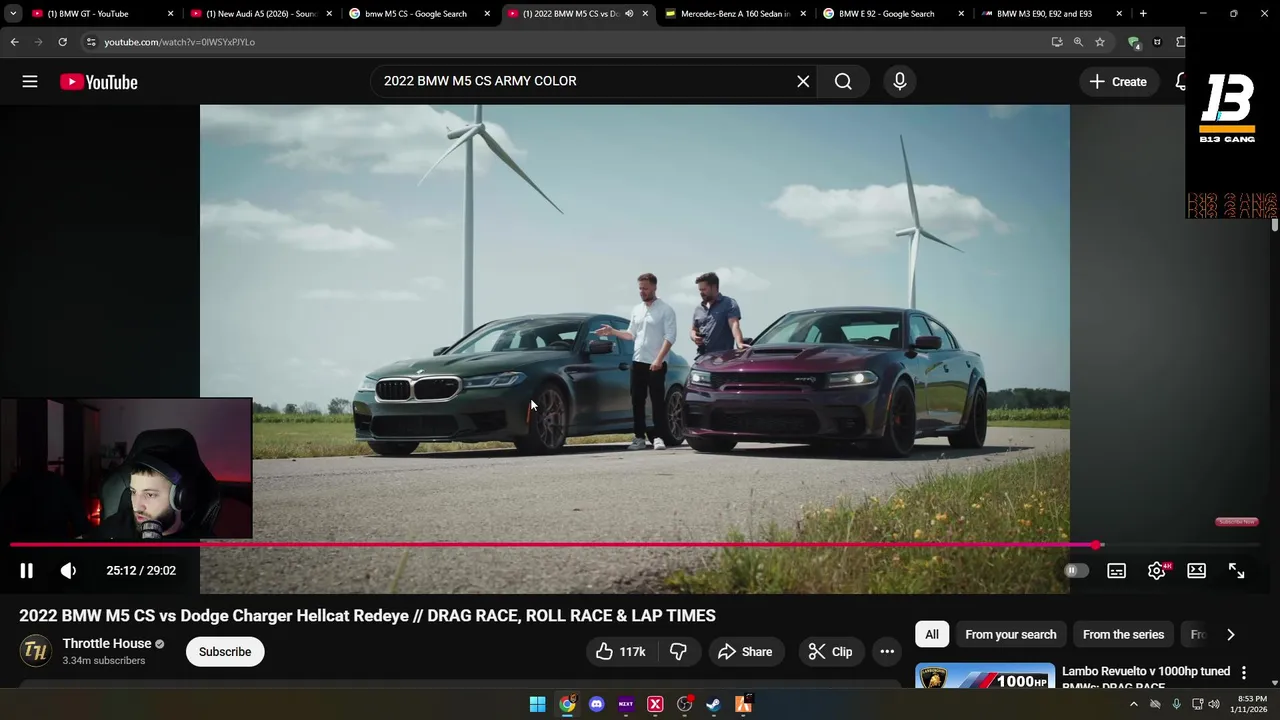Clear the YouTube search box text
Screen dimensions: 1280x720
pos(803,82)
